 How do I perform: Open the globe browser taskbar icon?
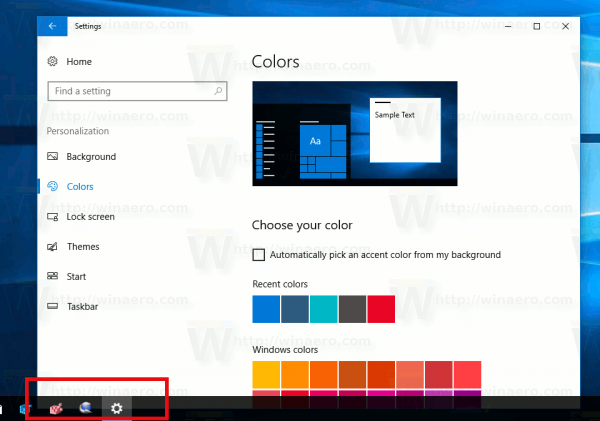pyautogui.click(x=85, y=408)
